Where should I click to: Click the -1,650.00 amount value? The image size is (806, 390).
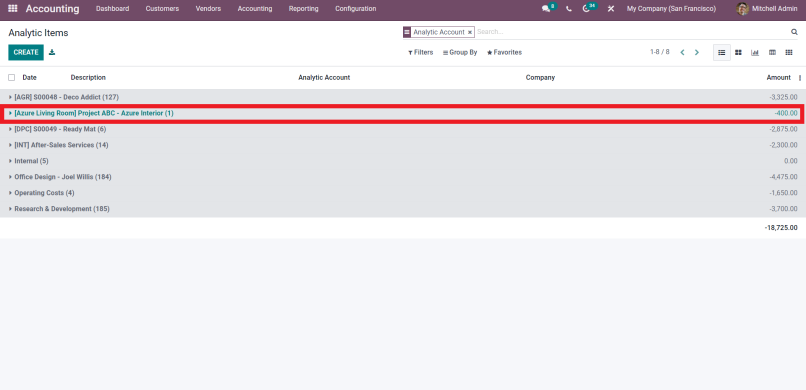783,193
